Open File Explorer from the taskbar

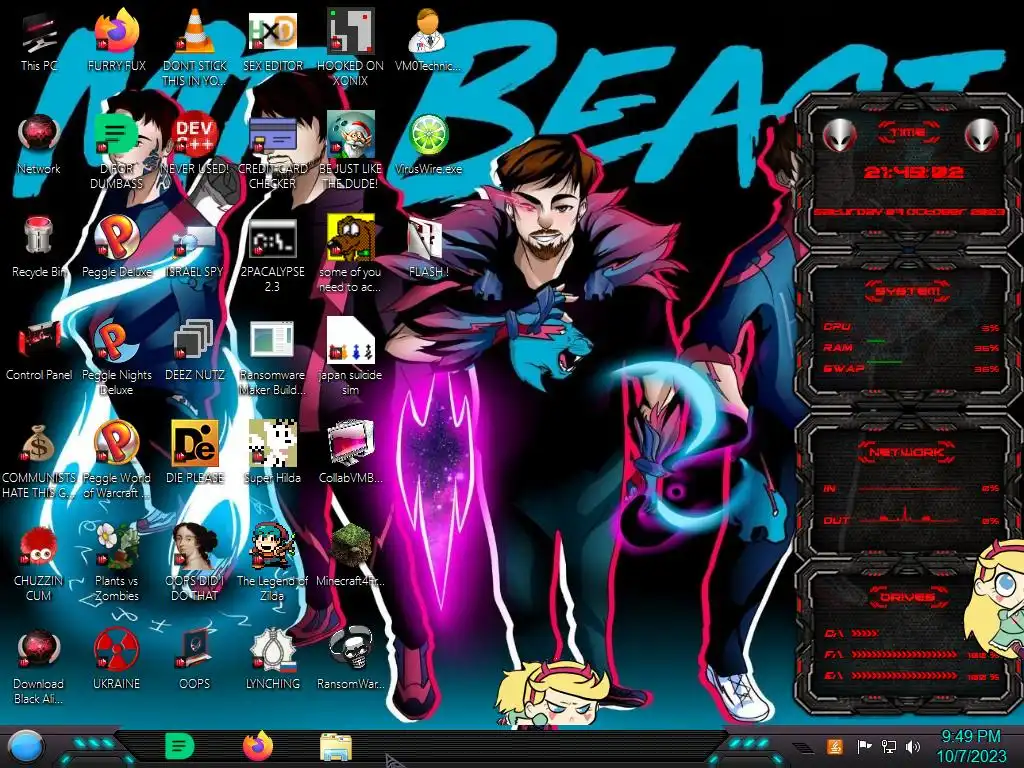(336, 748)
